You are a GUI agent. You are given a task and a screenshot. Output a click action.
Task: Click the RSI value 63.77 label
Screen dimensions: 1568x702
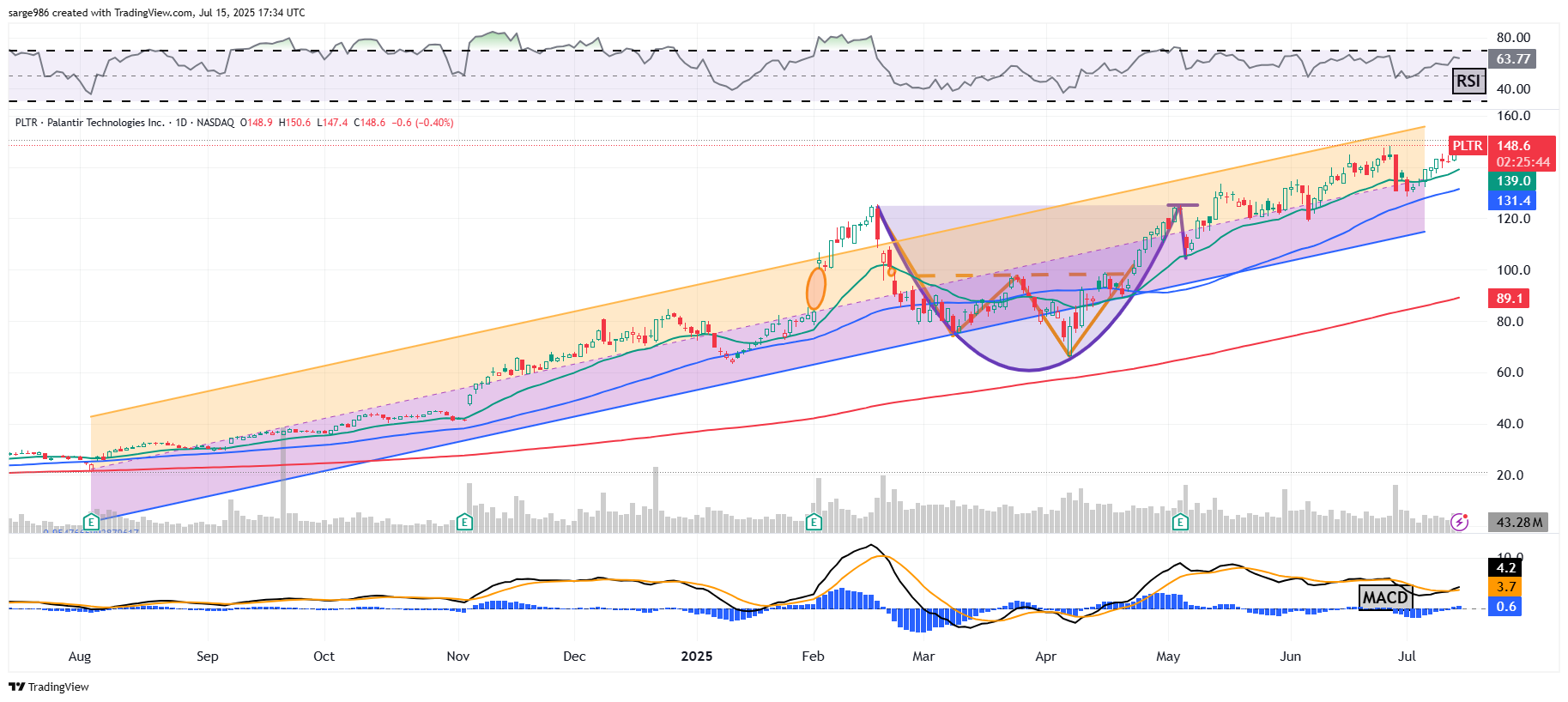click(1513, 59)
